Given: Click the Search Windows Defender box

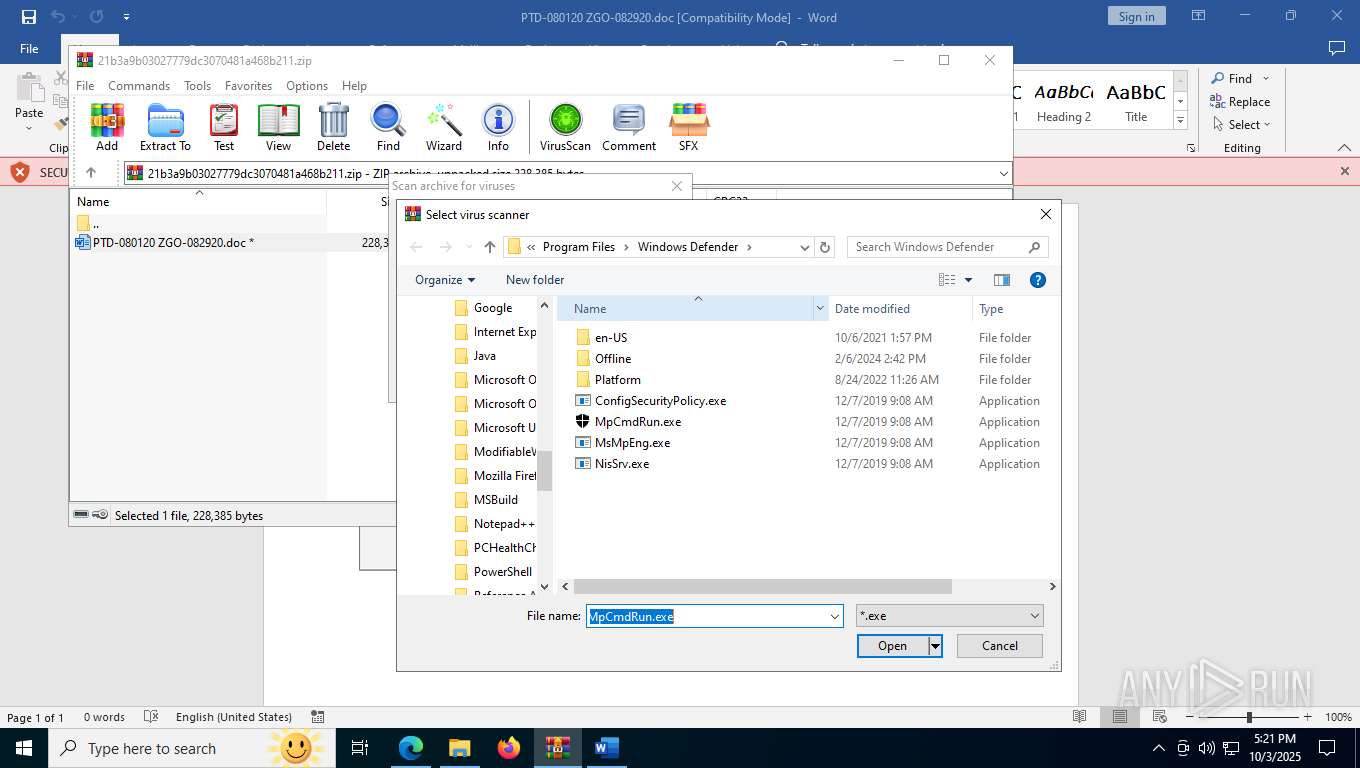Looking at the screenshot, I should 946,247.
